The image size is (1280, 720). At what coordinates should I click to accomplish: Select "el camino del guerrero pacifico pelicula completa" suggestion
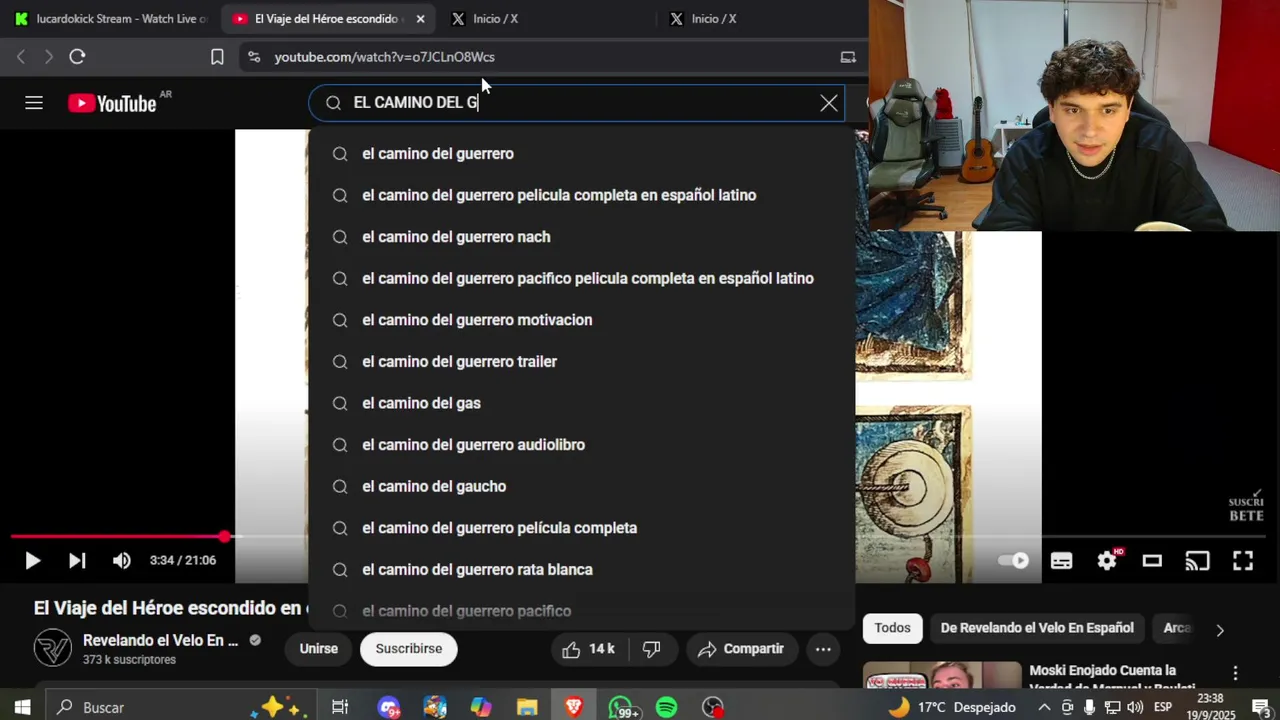[x=582, y=279]
